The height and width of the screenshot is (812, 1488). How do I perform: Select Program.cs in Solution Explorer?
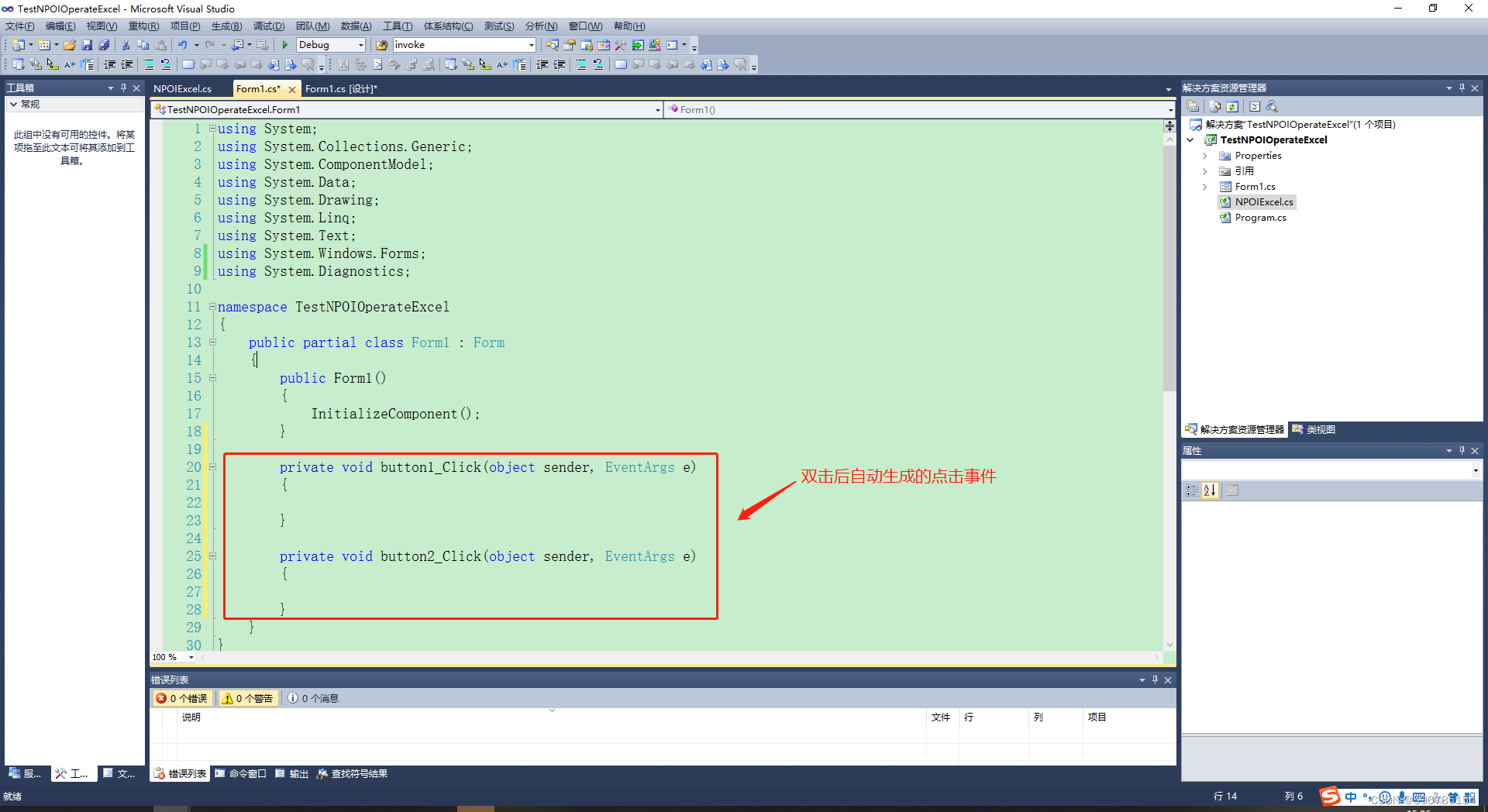[1260, 218]
